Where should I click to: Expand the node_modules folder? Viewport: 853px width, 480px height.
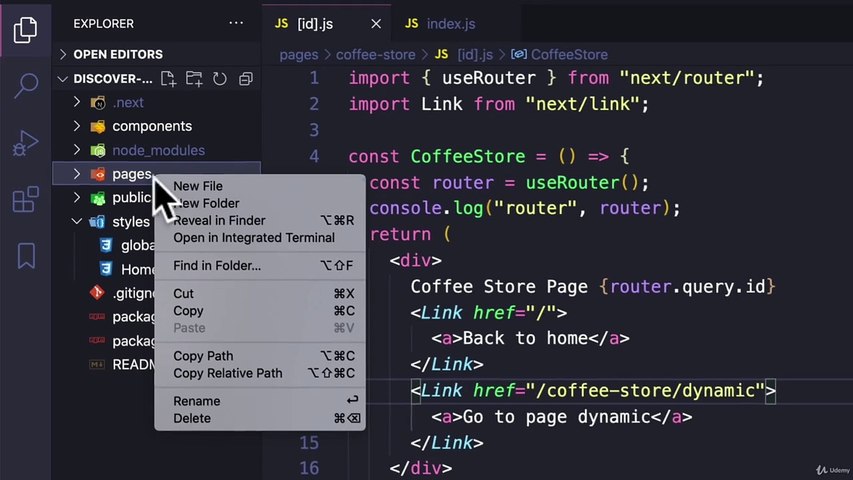tap(77, 150)
